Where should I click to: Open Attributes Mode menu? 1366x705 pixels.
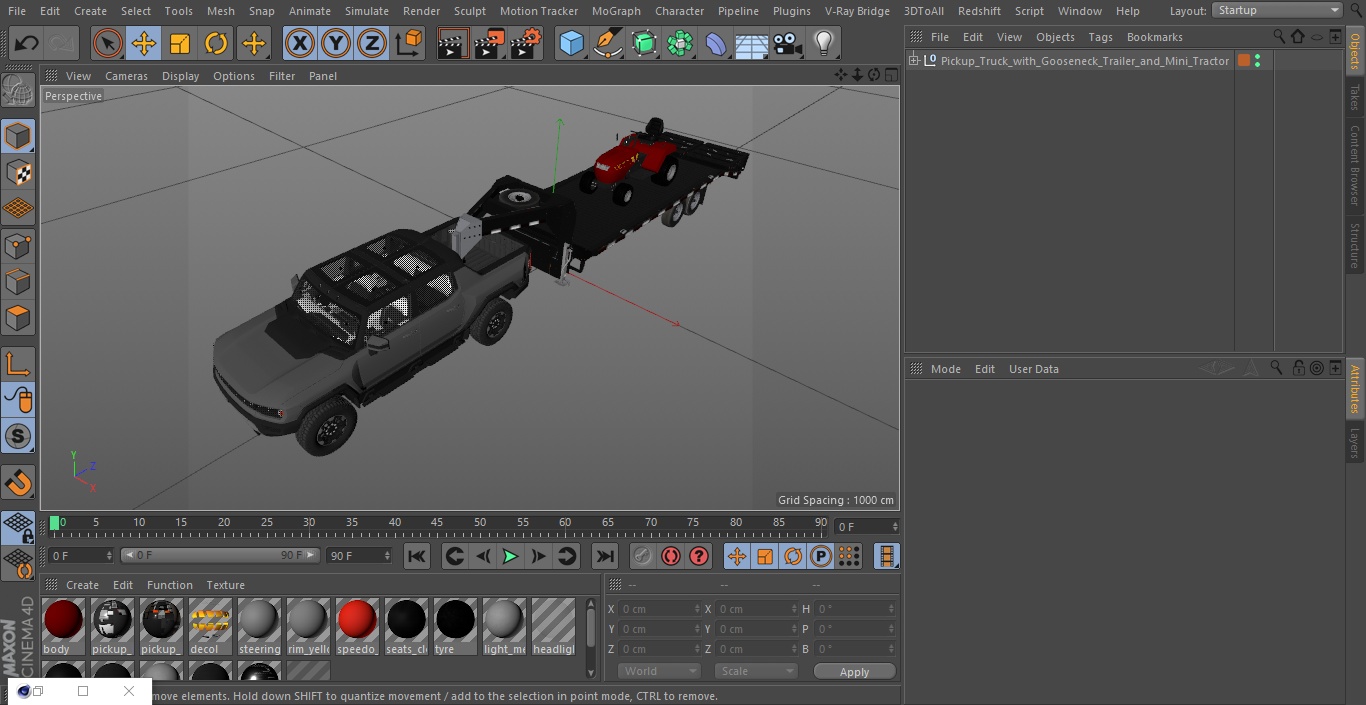945,369
